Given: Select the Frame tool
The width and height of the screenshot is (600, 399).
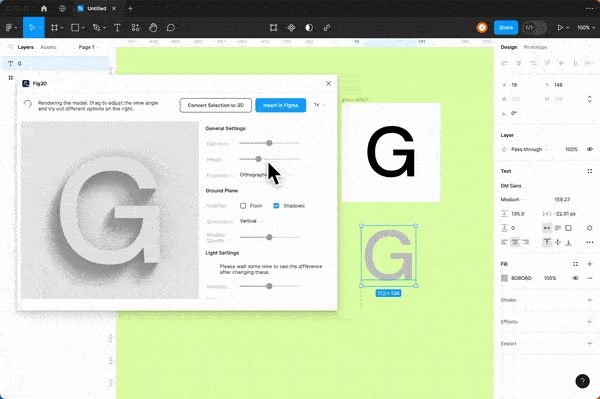Looking at the screenshot, I should click(54, 28).
